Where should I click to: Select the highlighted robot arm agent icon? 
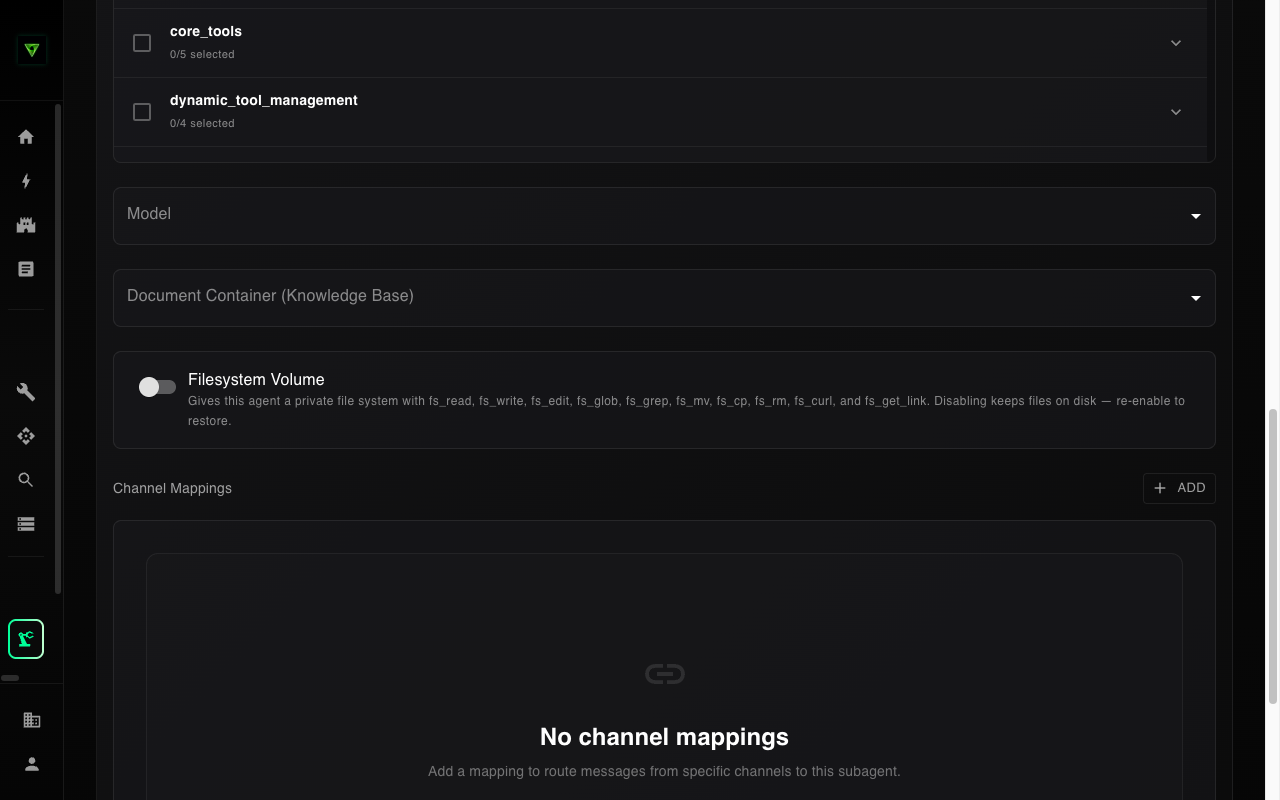(26, 639)
